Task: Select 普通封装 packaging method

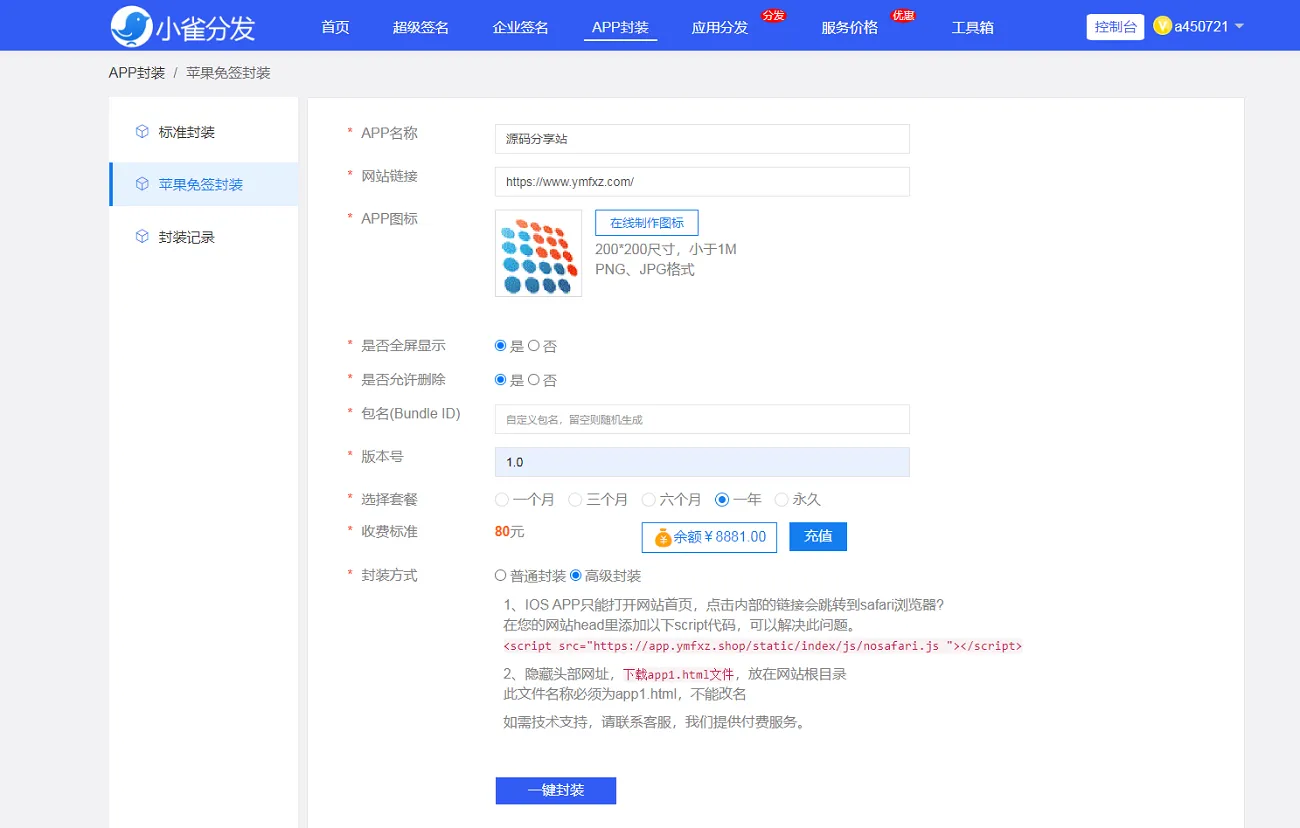Action: tap(501, 576)
